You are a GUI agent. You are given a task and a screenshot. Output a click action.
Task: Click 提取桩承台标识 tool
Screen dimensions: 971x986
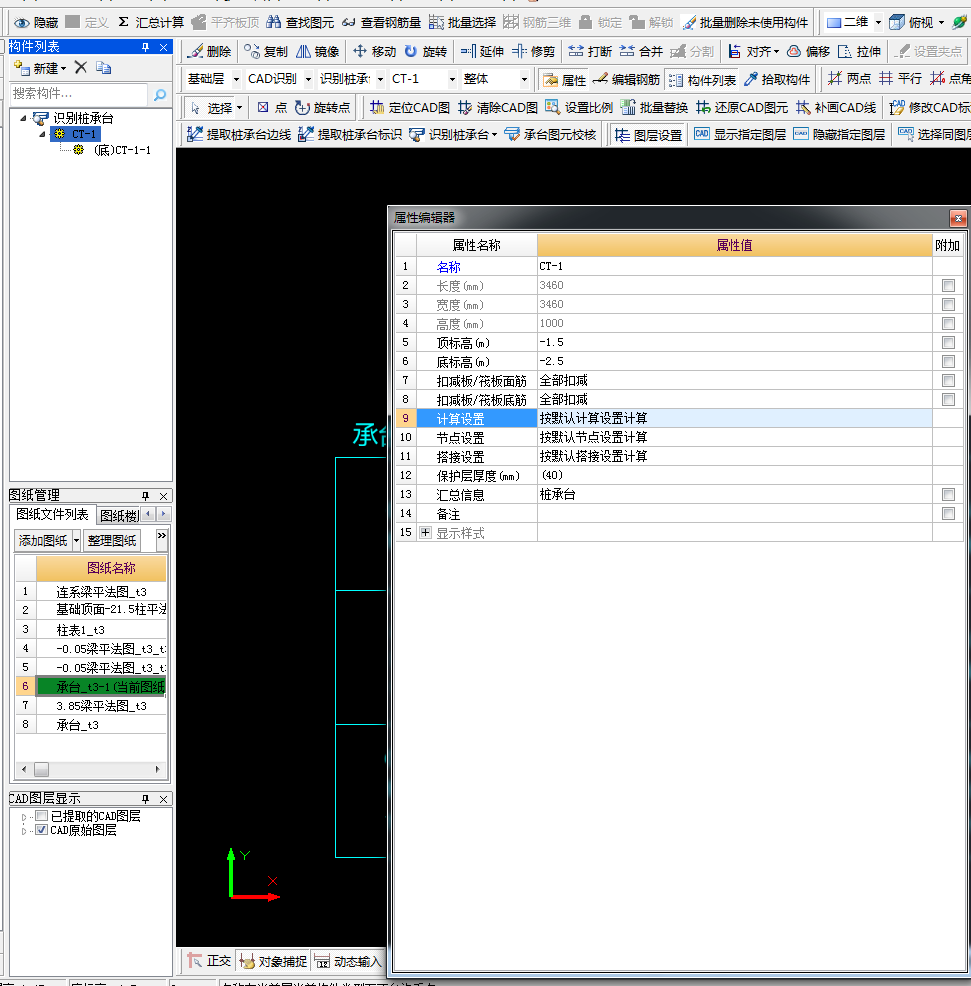350,134
